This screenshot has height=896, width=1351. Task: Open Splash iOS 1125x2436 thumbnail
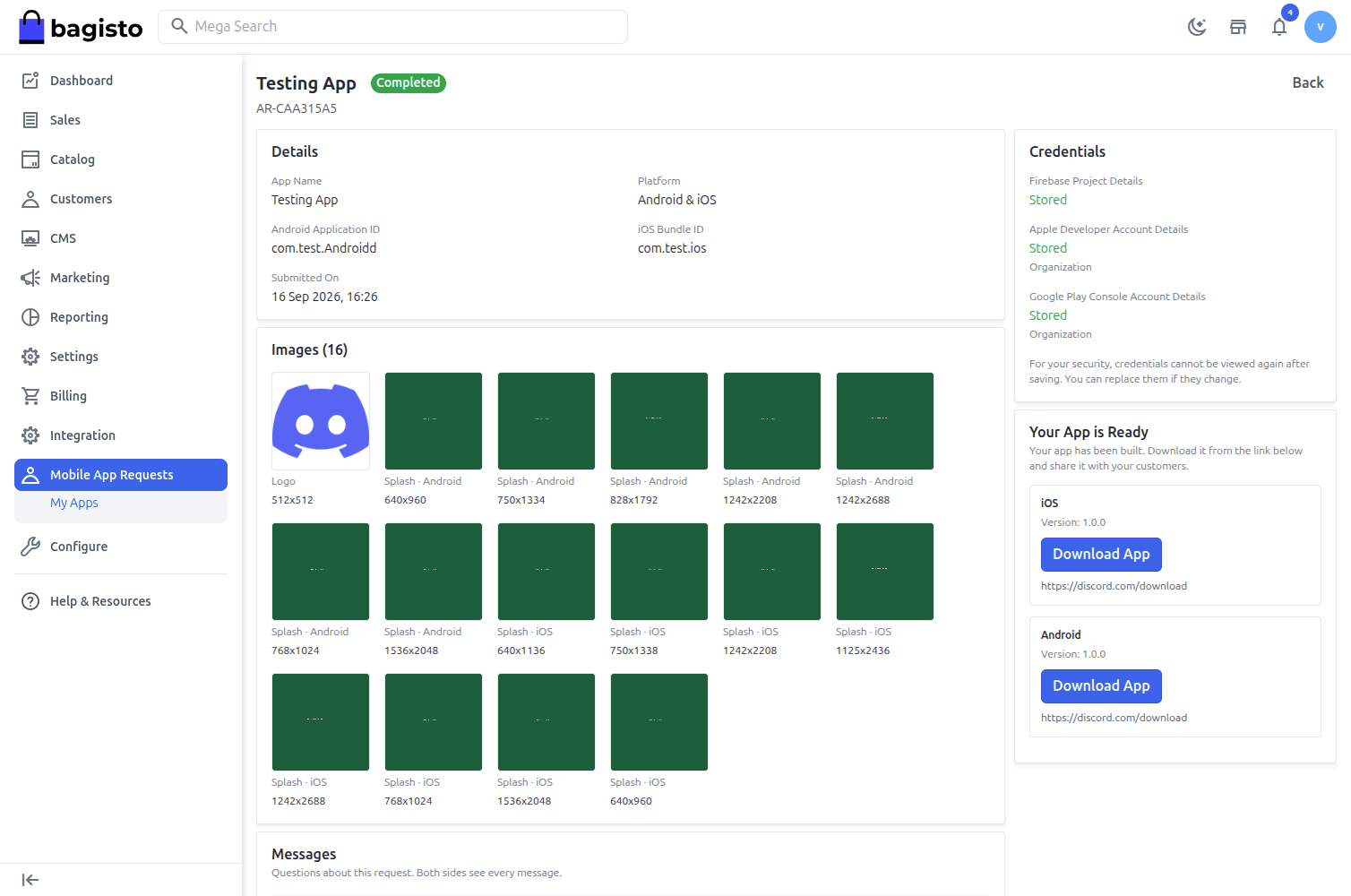click(885, 572)
